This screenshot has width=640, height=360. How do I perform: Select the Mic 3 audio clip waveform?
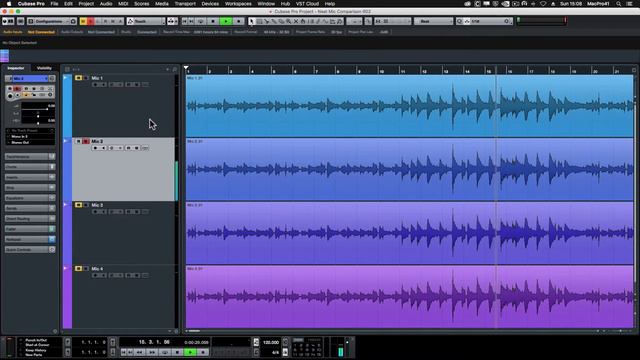coord(409,233)
